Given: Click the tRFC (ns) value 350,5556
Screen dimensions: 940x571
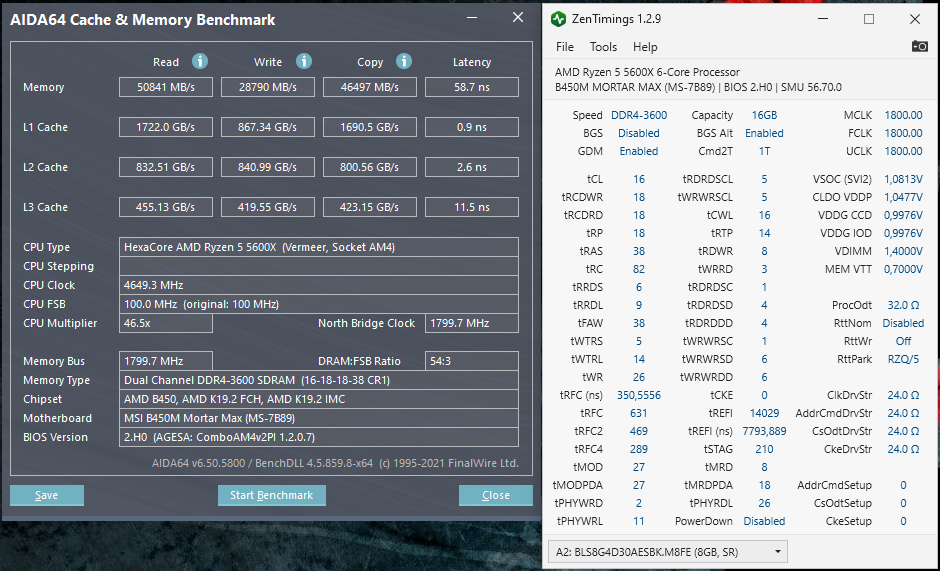Looking at the screenshot, I should (638, 395).
